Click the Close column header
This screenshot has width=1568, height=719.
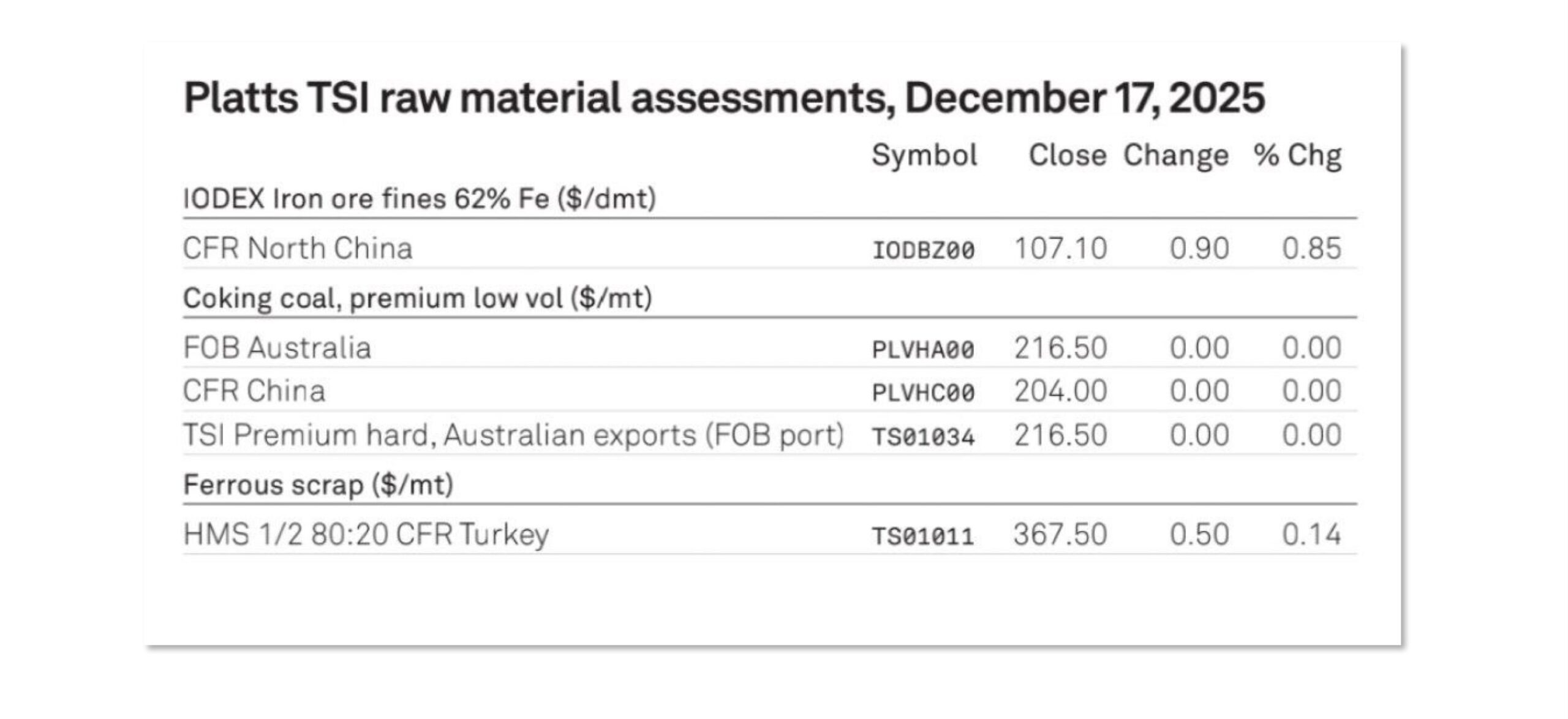pyautogui.click(x=1067, y=155)
